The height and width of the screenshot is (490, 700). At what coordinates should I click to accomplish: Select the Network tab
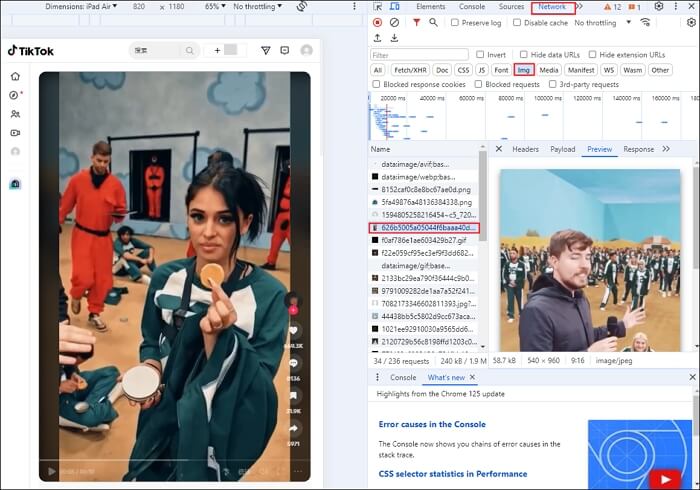552,7
